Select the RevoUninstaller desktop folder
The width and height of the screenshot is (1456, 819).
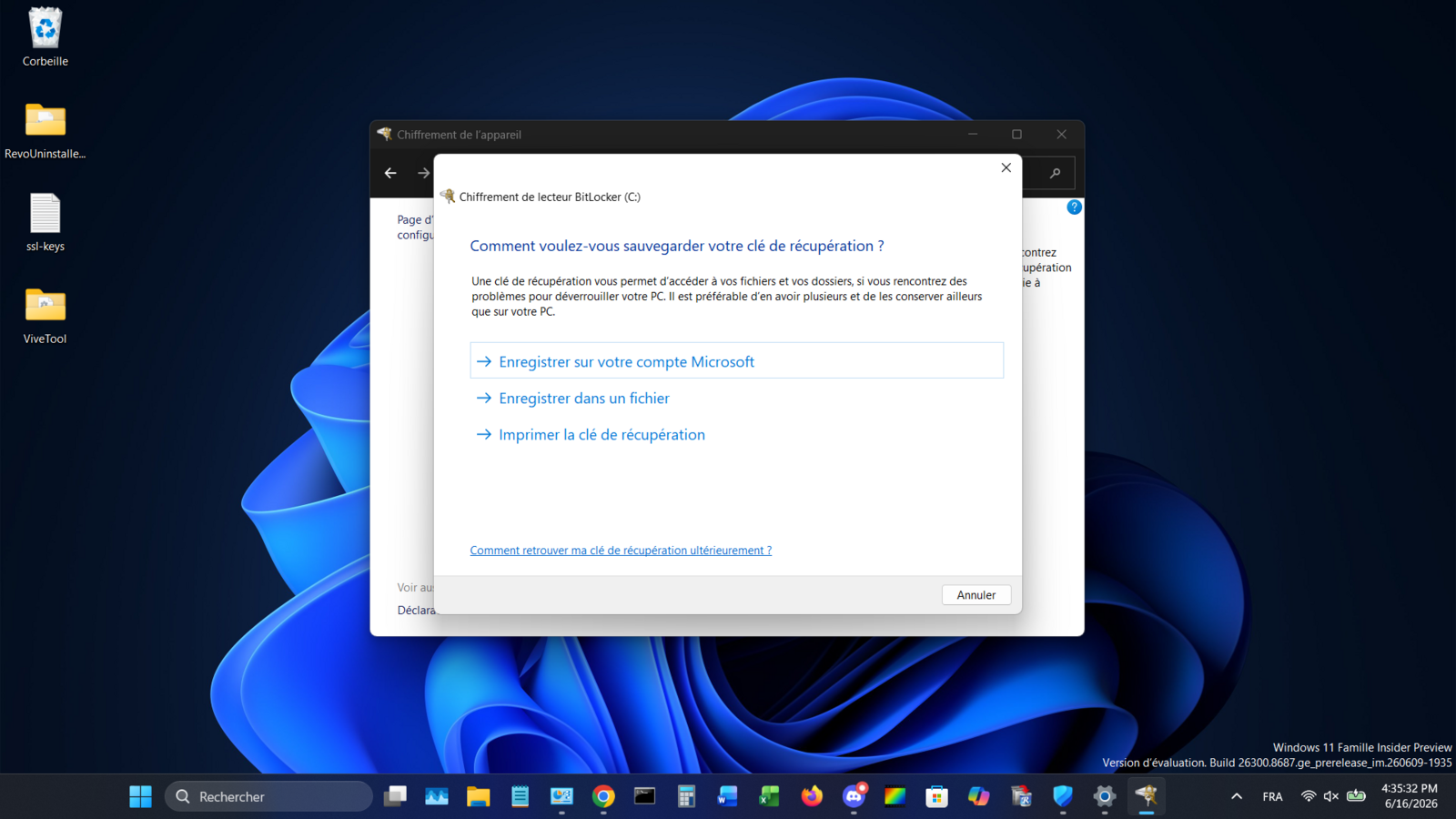pos(45,130)
